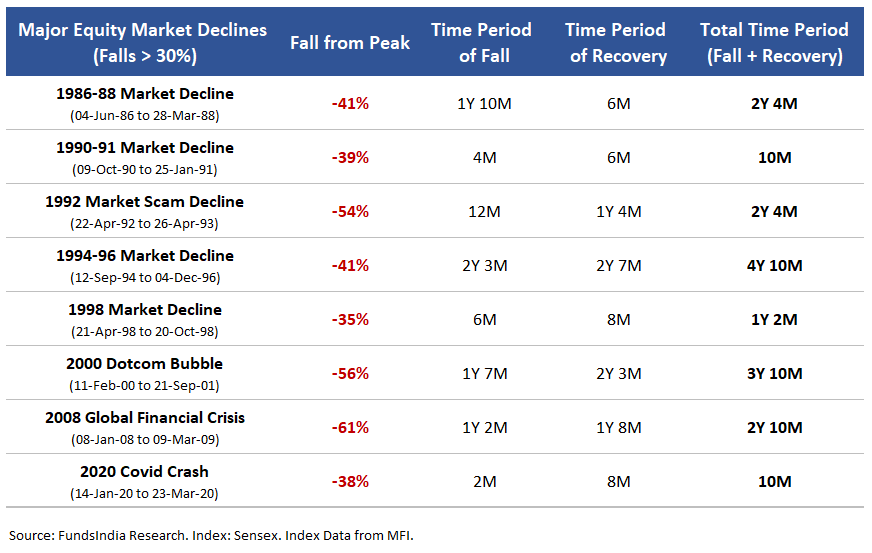Click the "Total Time Period" column header

774,42
